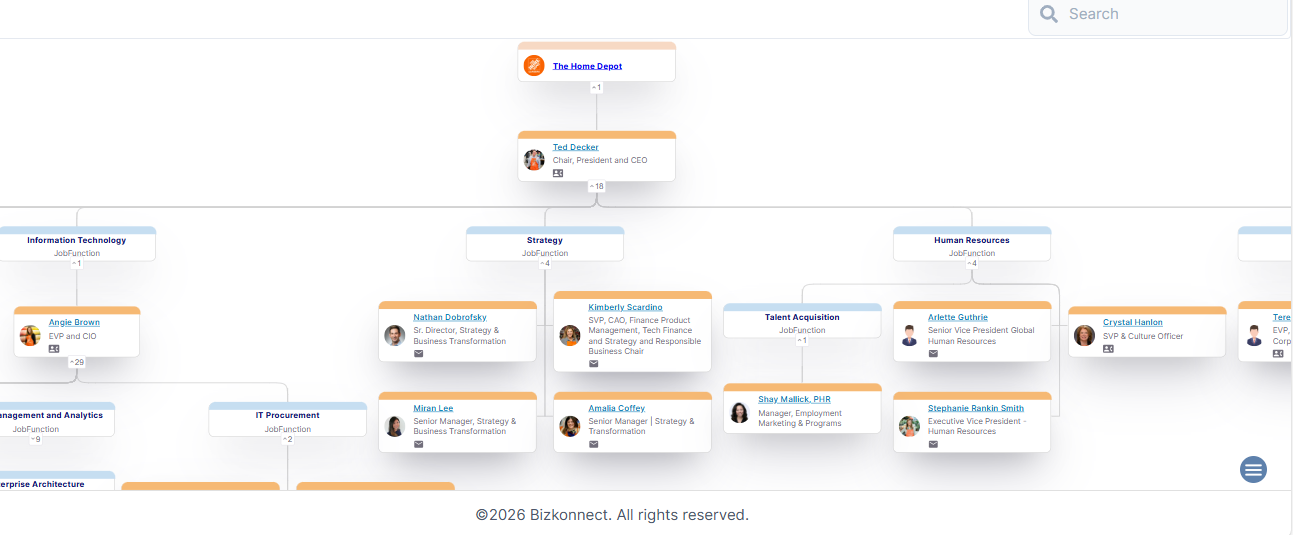Click Nathan Dobrofsky's avatar photo
The image size is (1293, 535).
tap(395, 335)
